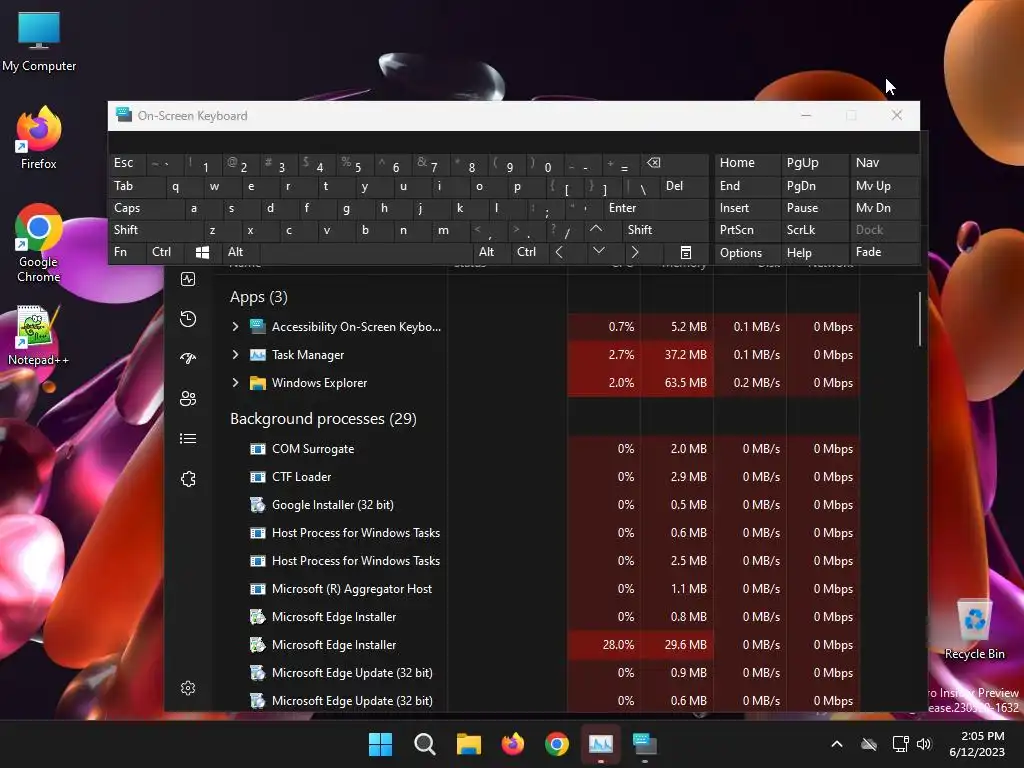Viewport: 1024px width, 768px height.
Task: Click Options key on On-Screen Keyboard
Action: tap(747, 253)
